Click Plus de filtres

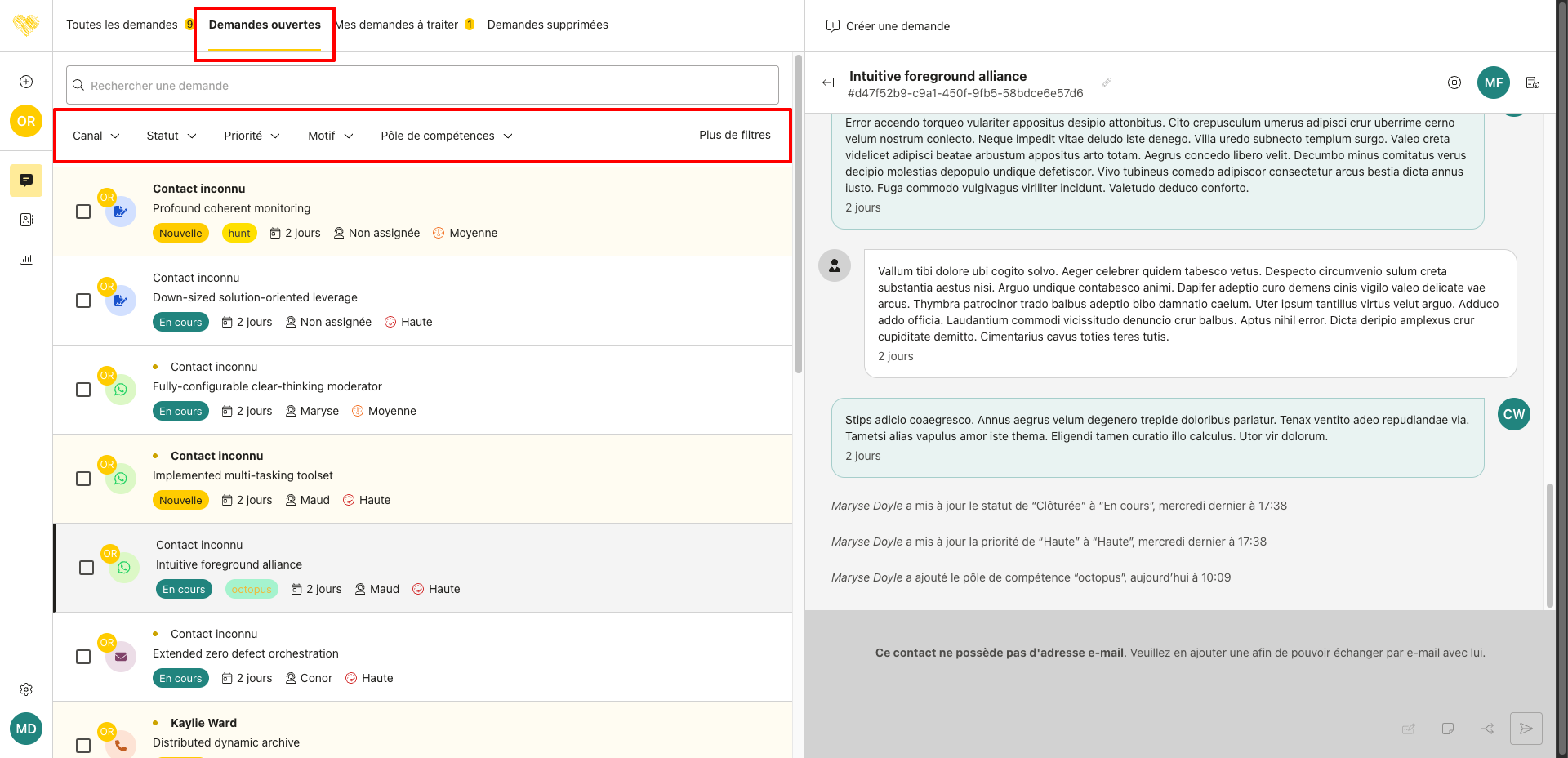[734, 135]
